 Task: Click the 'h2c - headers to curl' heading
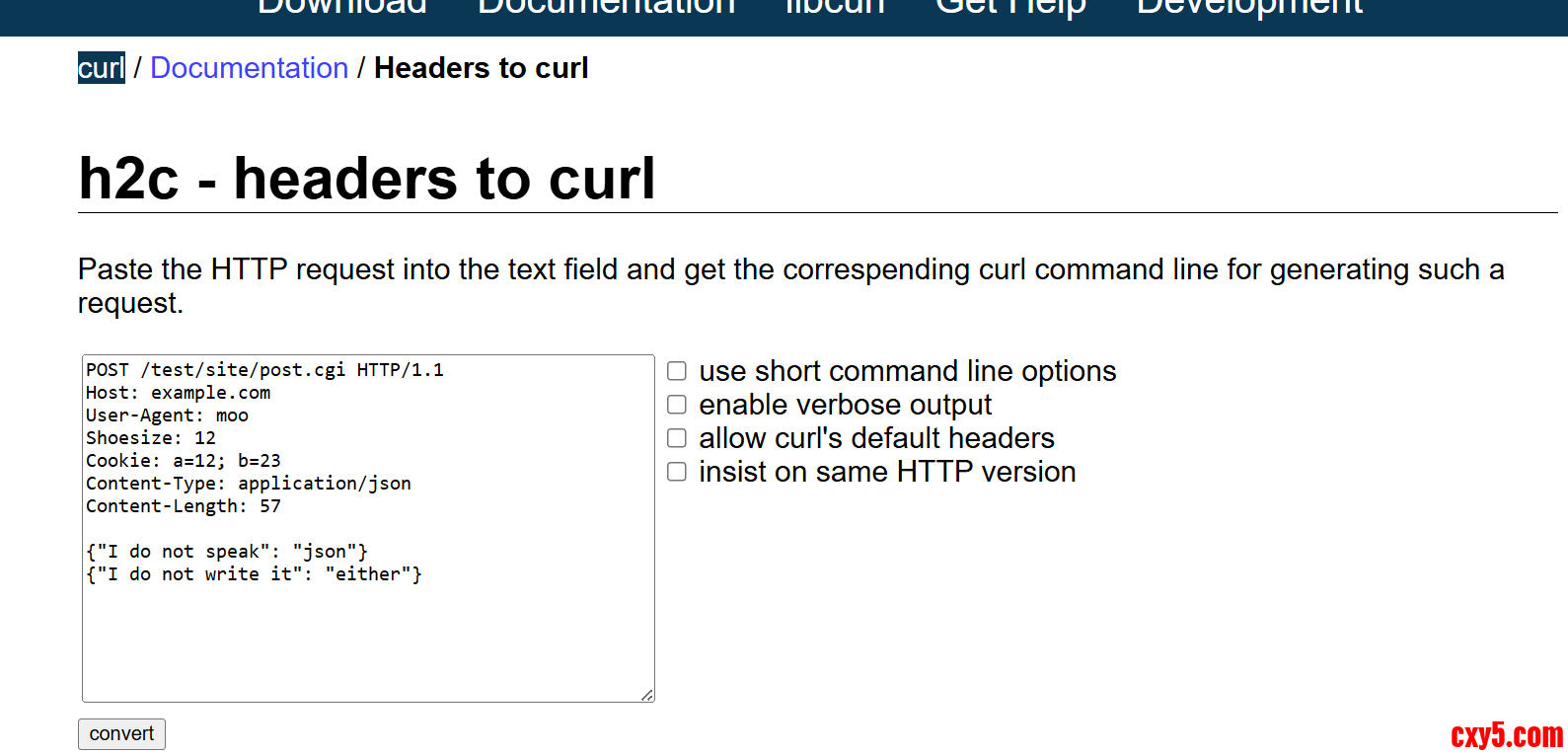pyautogui.click(x=366, y=179)
